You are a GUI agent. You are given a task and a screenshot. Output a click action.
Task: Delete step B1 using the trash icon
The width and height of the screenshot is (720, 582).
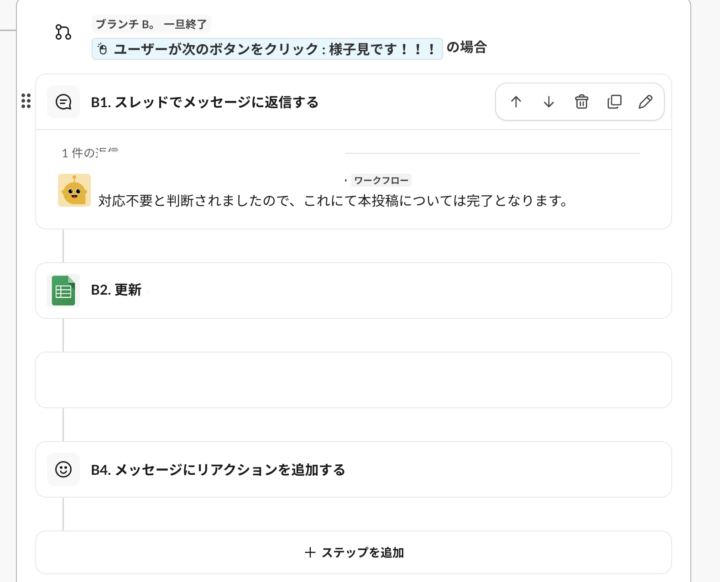point(581,102)
